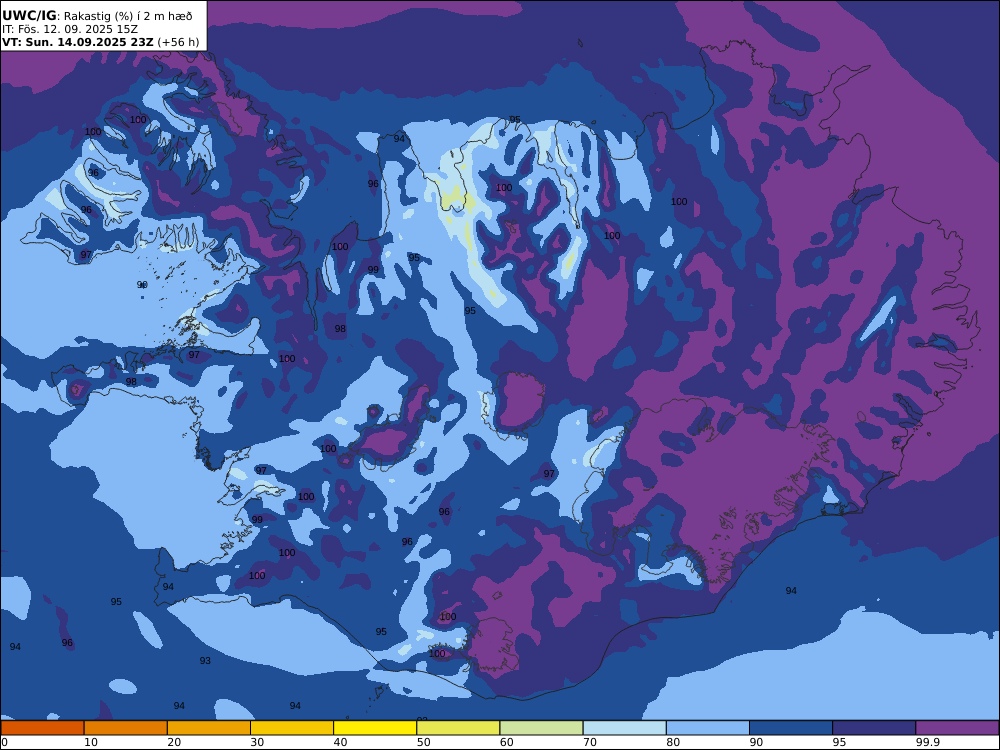Pick the light blue 80–90 legend swatch
The width and height of the screenshot is (1000, 750).
pos(708,728)
